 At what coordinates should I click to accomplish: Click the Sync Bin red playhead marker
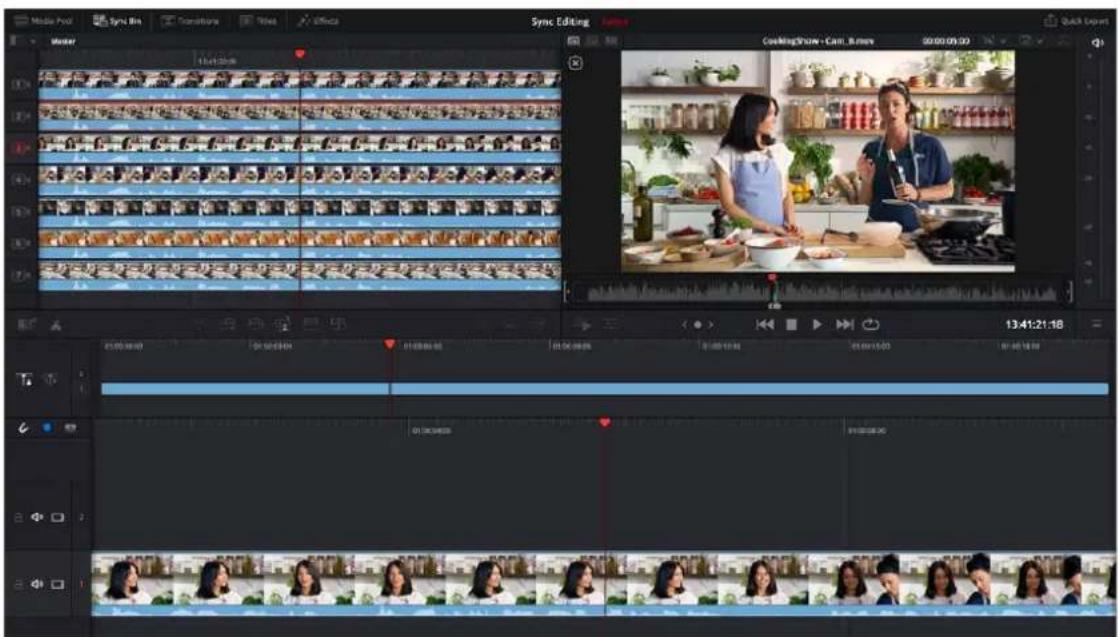point(299,53)
